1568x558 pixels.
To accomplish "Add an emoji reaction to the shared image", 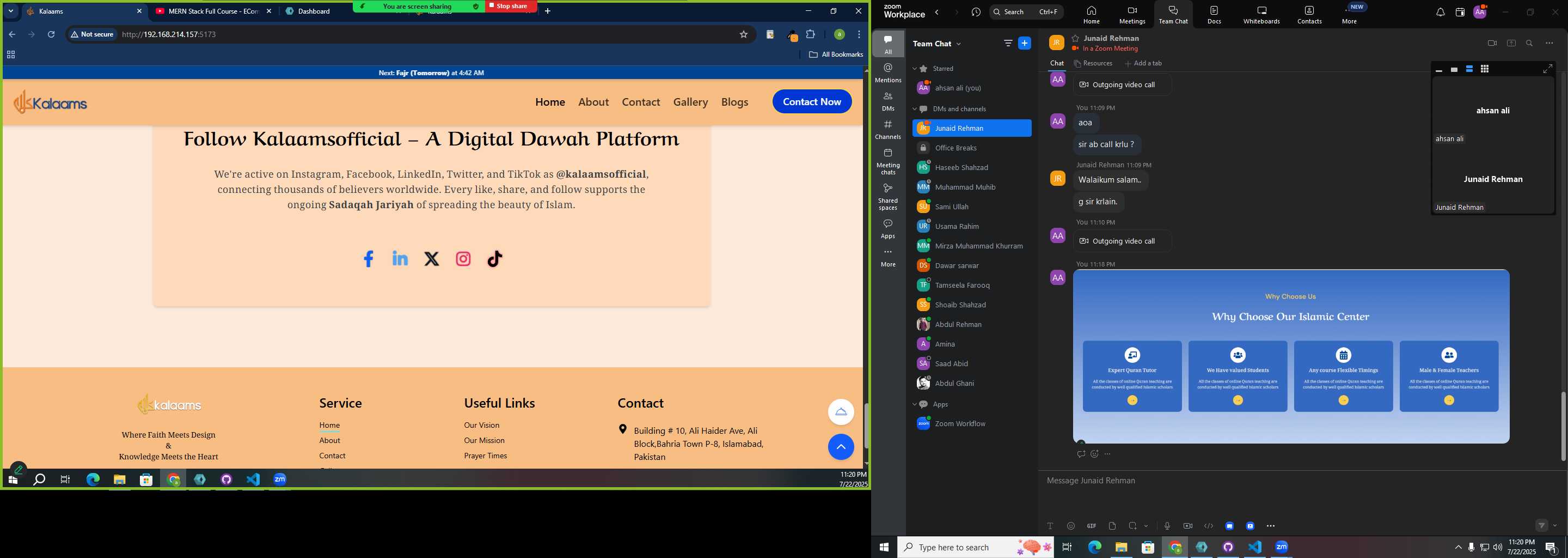I will pos(1094,454).
